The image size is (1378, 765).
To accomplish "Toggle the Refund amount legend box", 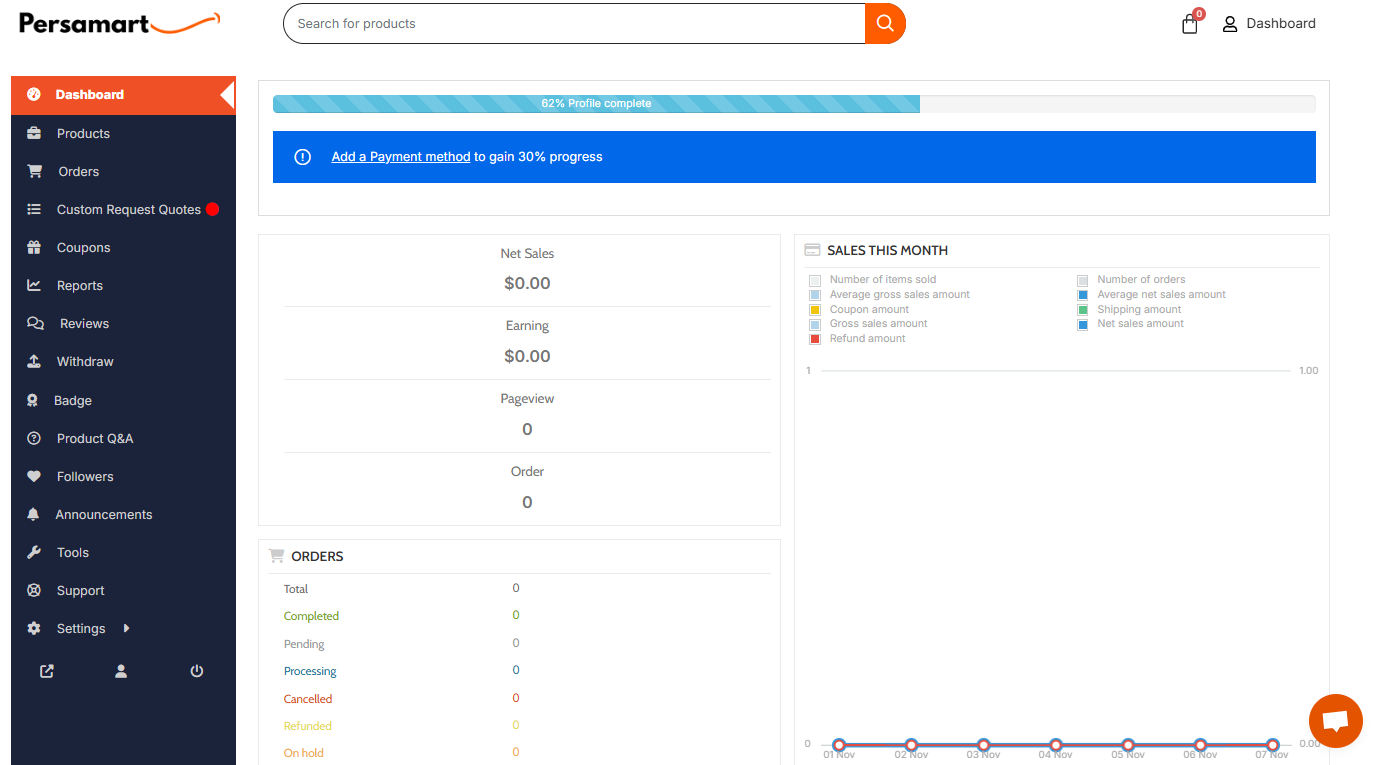I will (x=815, y=339).
